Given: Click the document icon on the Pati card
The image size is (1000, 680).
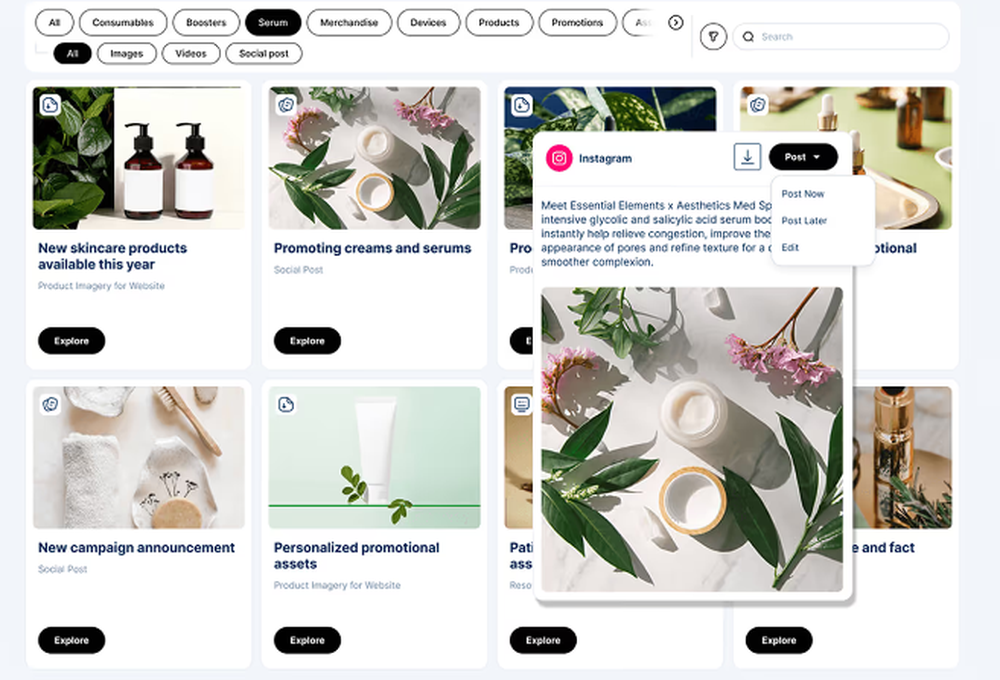Looking at the screenshot, I should tap(522, 404).
